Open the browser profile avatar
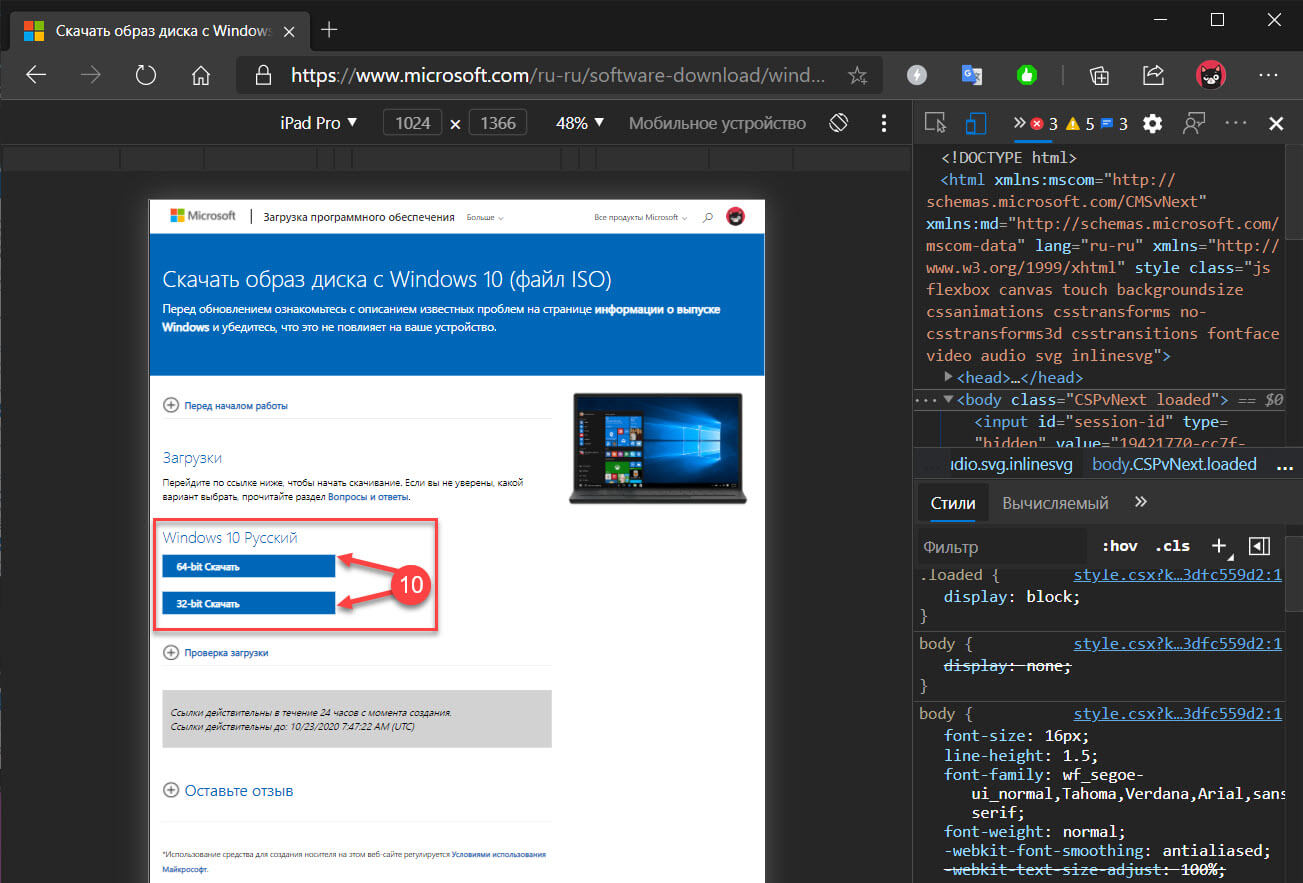The image size is (1303, 883). [1212, 75]
